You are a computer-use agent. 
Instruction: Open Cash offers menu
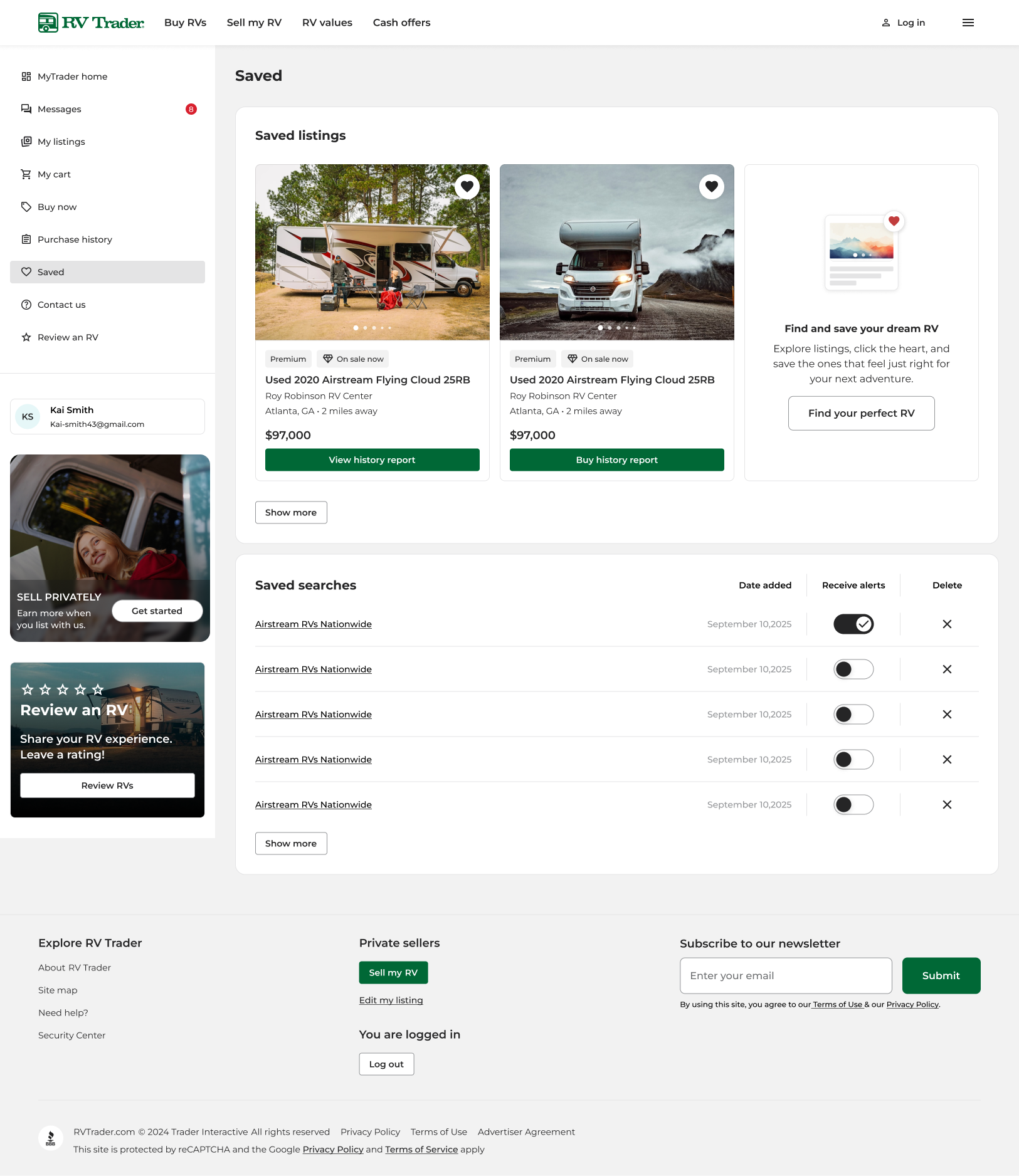402,23
